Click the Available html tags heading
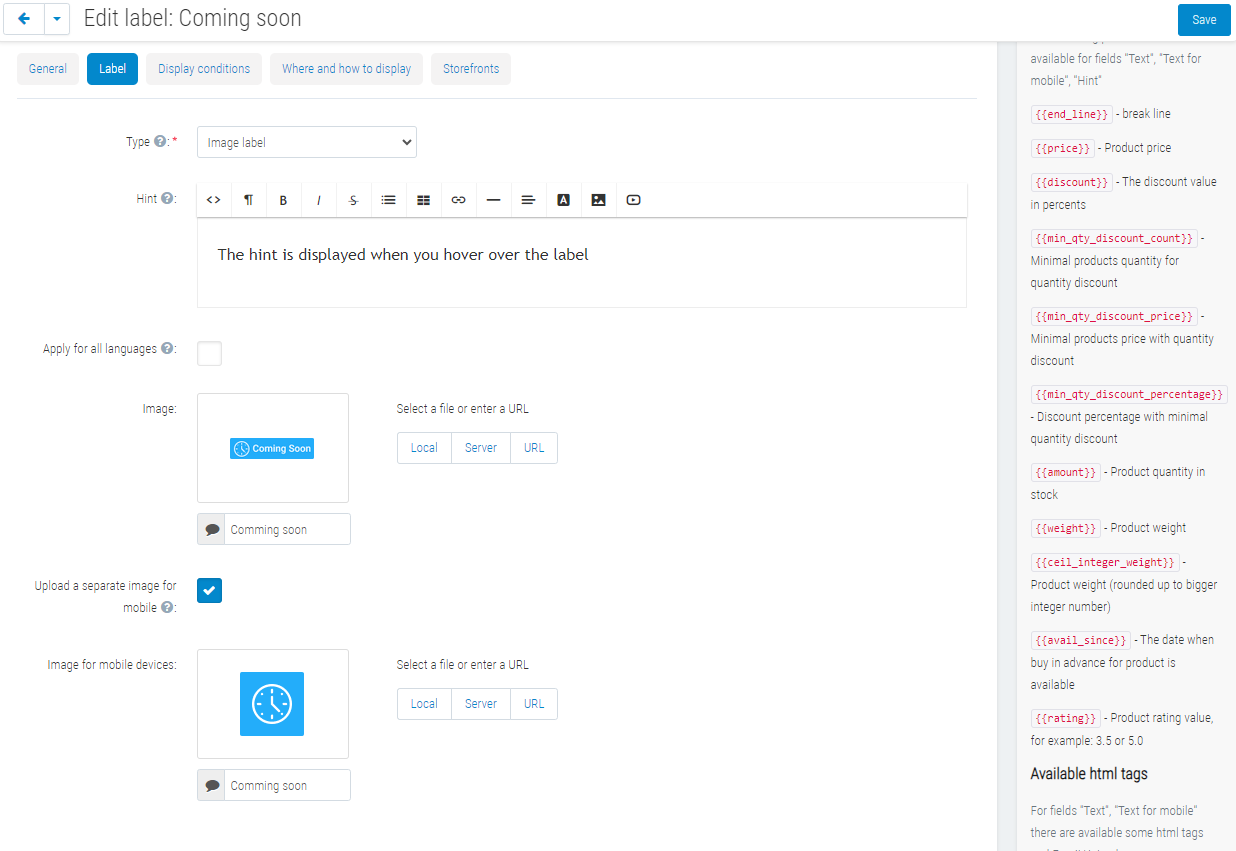 pos(1089,774)
